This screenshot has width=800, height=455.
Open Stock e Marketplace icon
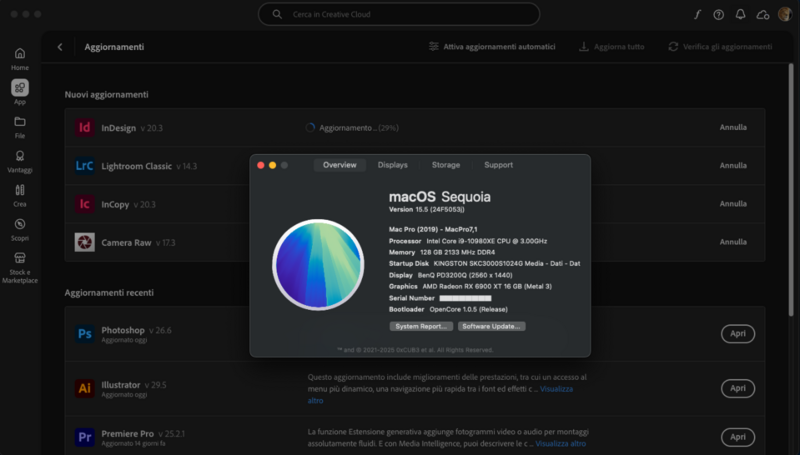coord(20,260)
